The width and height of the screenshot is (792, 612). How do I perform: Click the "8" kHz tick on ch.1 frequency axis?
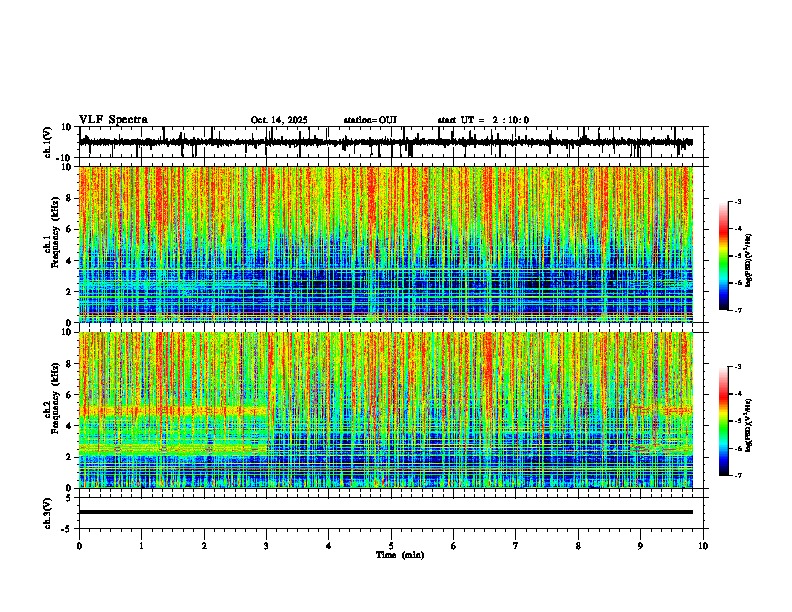click(x=70, y=198)
